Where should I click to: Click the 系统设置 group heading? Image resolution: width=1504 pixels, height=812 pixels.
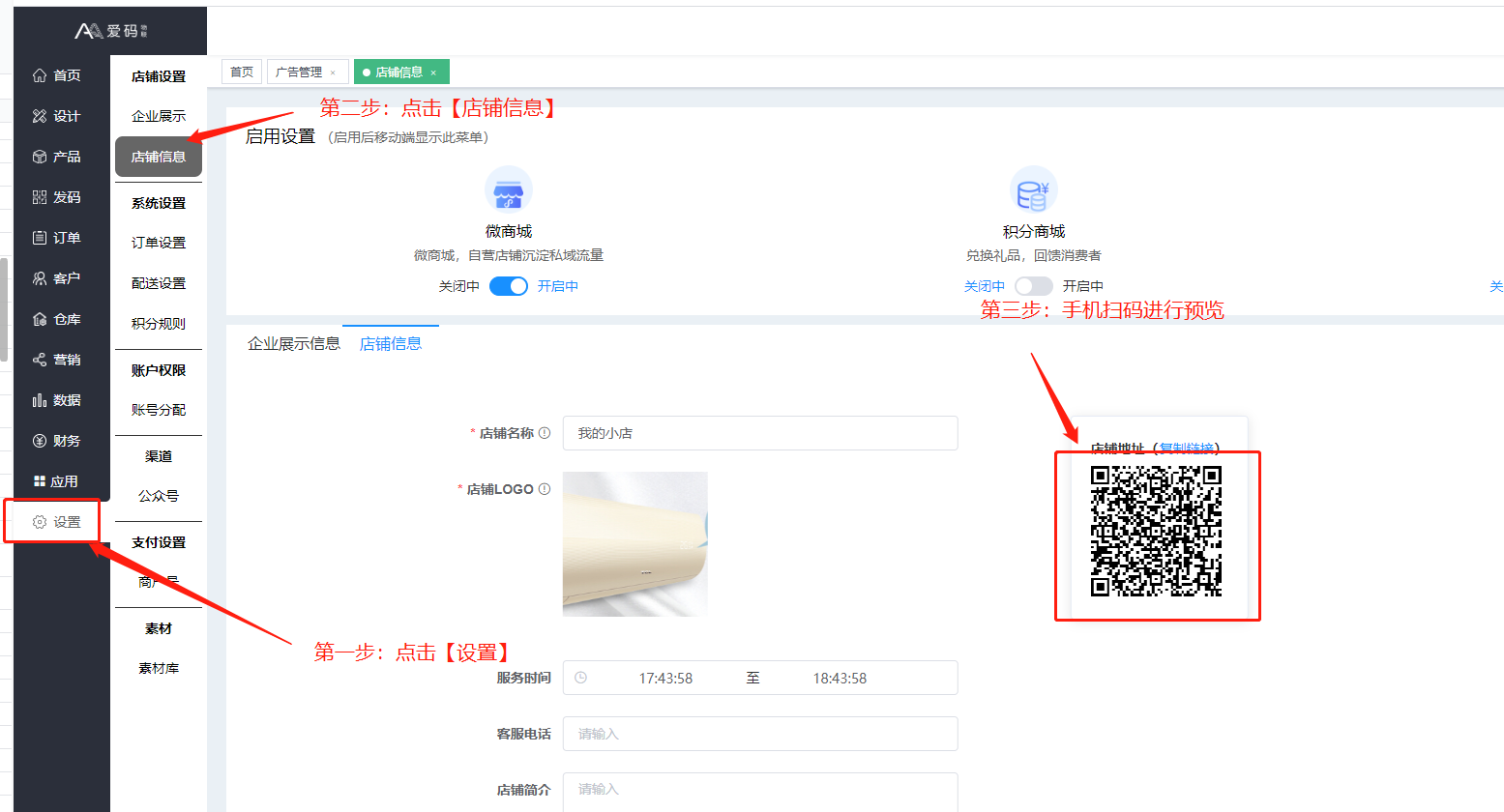(159, 203)
